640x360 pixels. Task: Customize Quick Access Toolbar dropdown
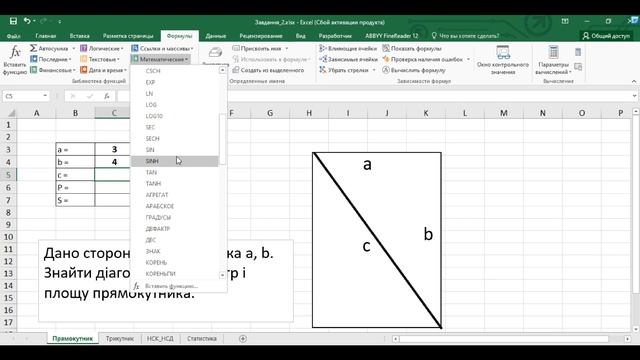(x=60, y=21)
